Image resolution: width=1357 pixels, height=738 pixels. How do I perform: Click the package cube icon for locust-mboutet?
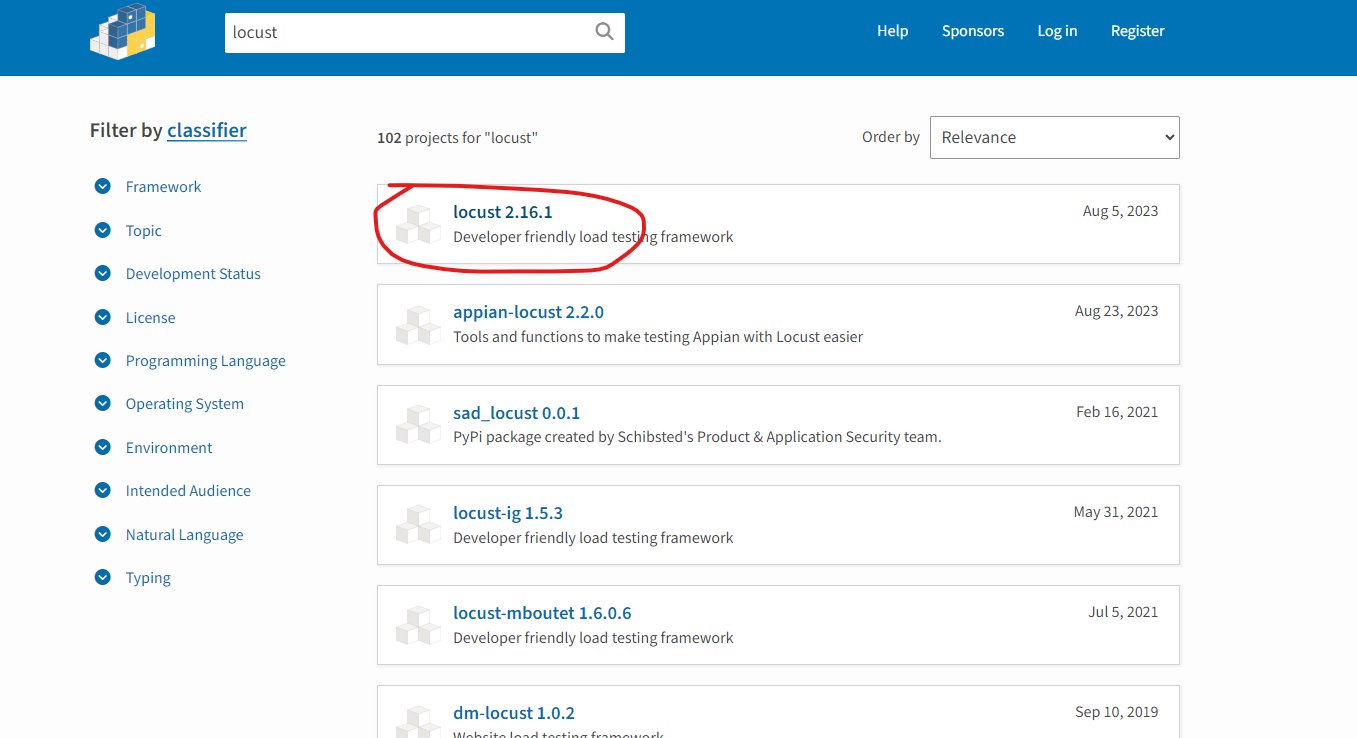[418, 625]
